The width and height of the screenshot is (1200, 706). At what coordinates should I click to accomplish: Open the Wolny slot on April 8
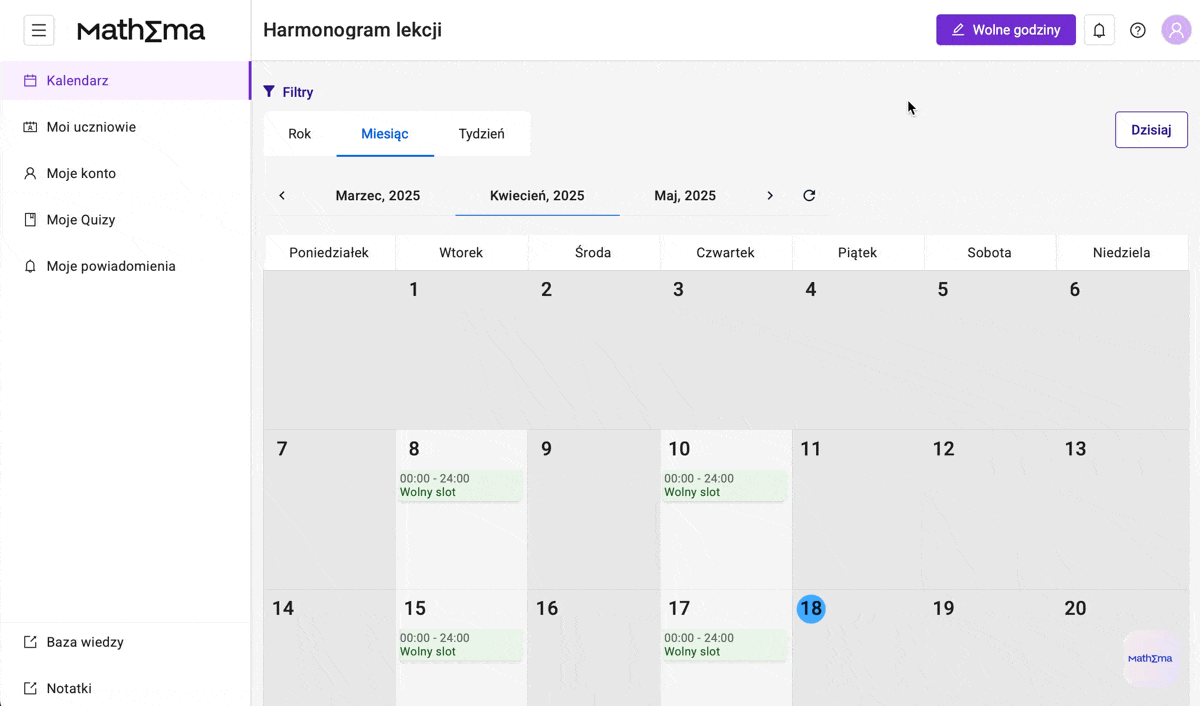pyautogui.click(x=460, y=485)
